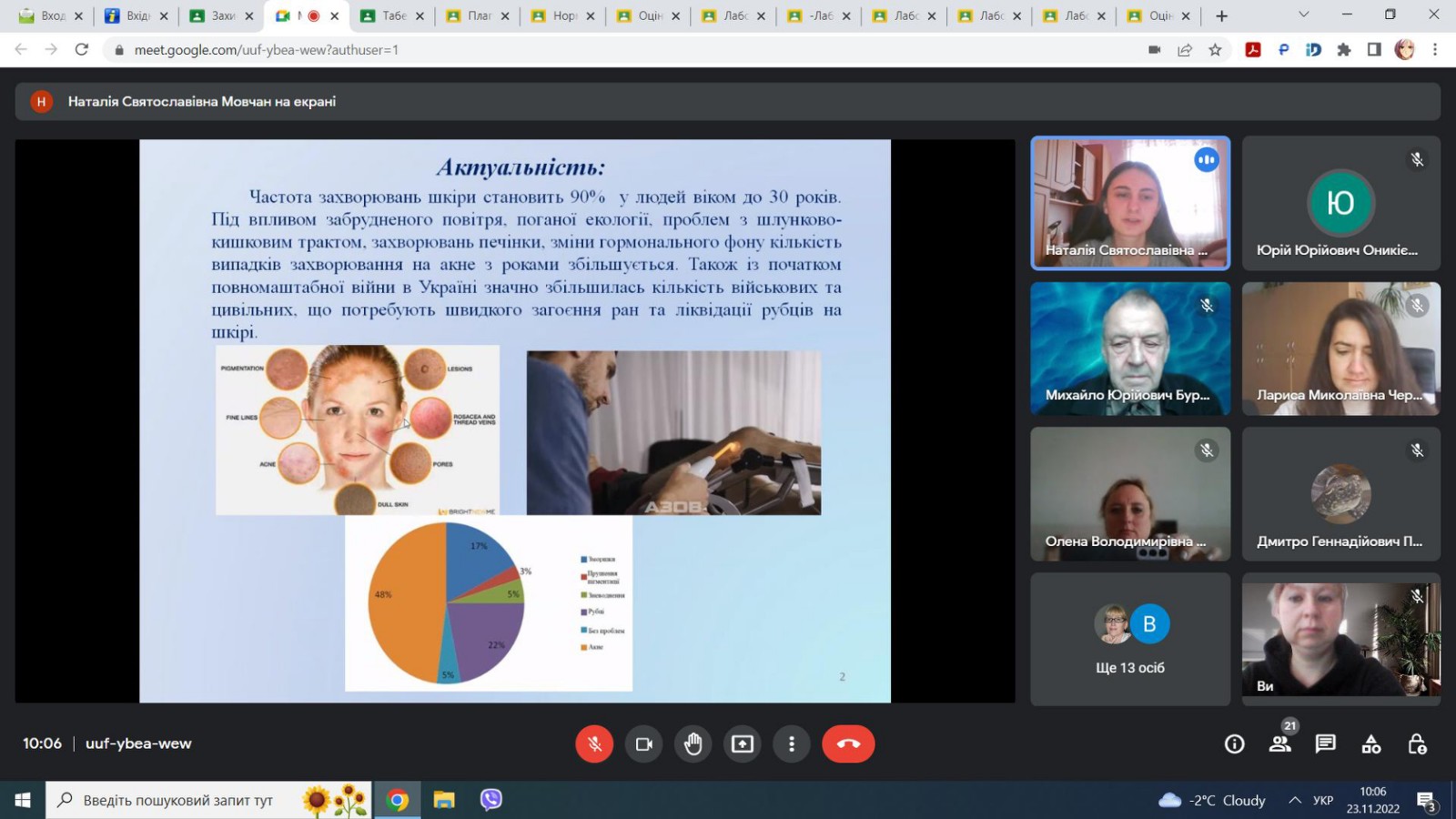Raise hand in the meeting
Viewport: 1456px width, 819px height.
tap(693, 744)
